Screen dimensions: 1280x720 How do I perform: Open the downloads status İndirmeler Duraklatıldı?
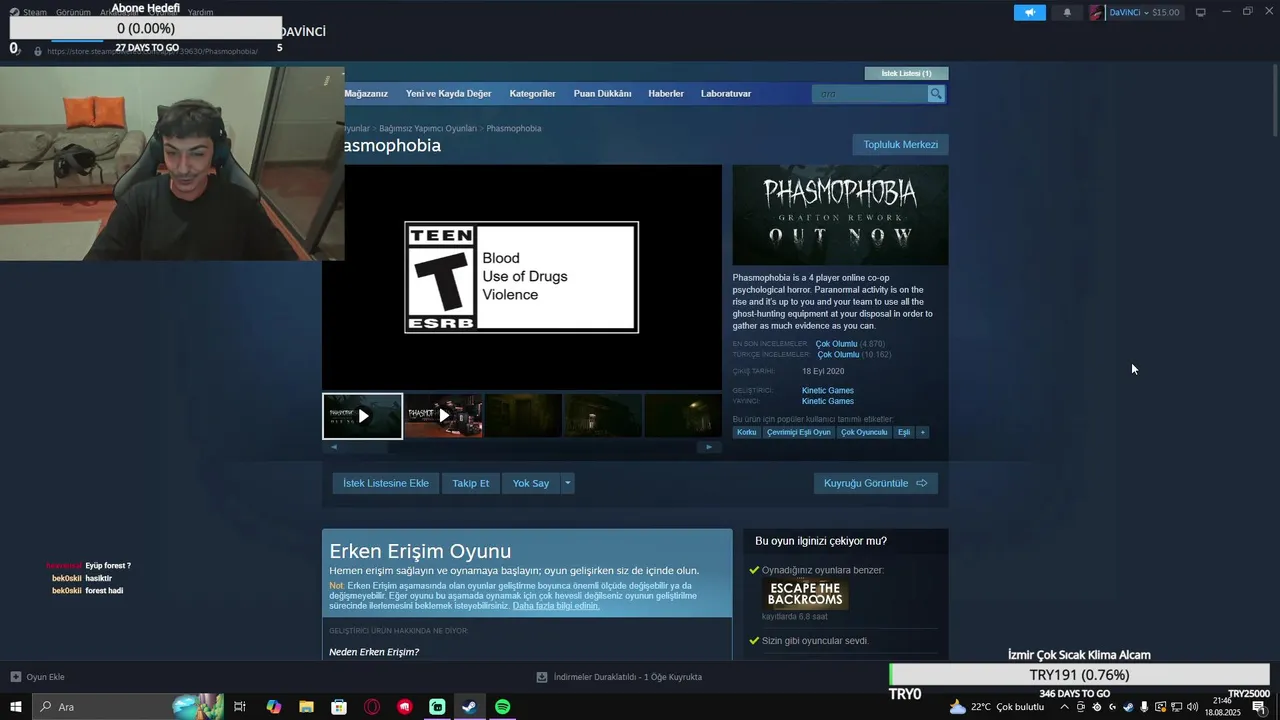[x=620, y=677]
